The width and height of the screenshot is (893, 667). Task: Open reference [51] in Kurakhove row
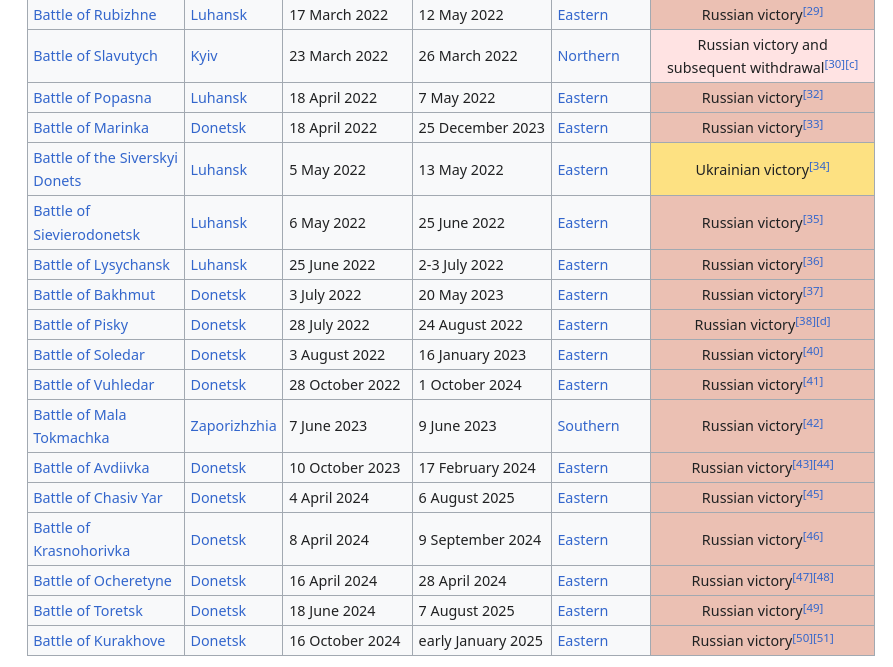pos(824,637)
